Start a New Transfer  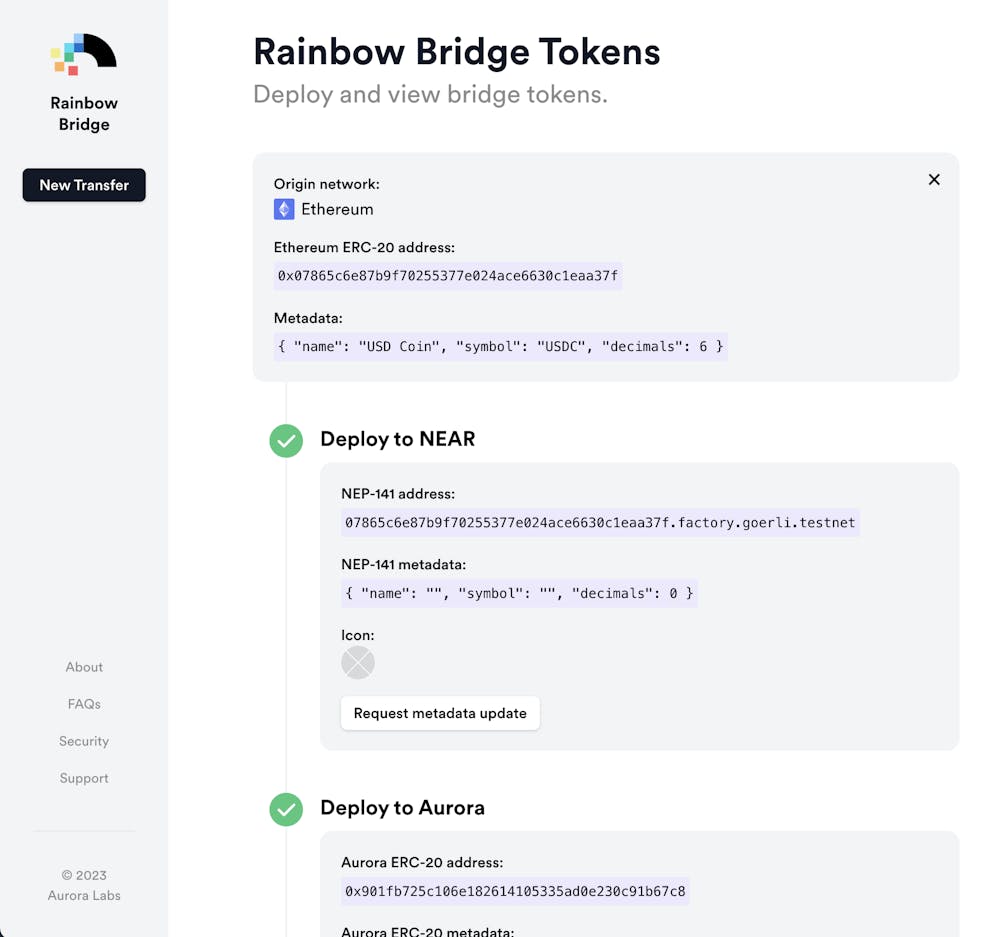(84, 185)
